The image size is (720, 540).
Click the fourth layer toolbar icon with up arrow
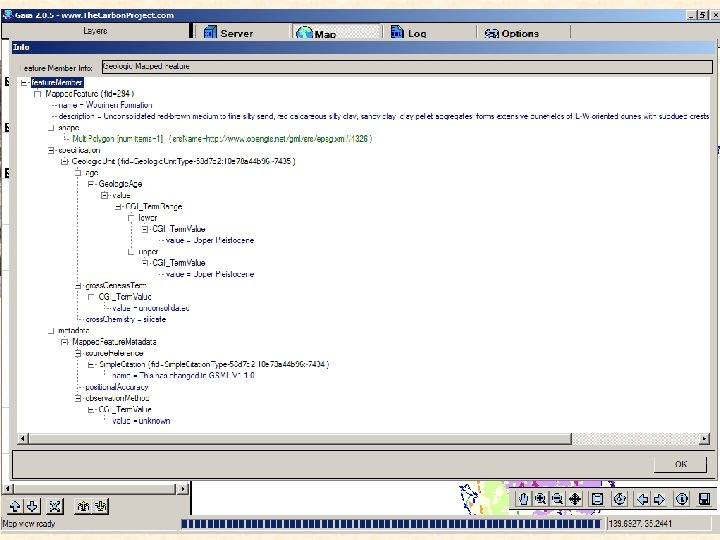(x=83, y=506)
